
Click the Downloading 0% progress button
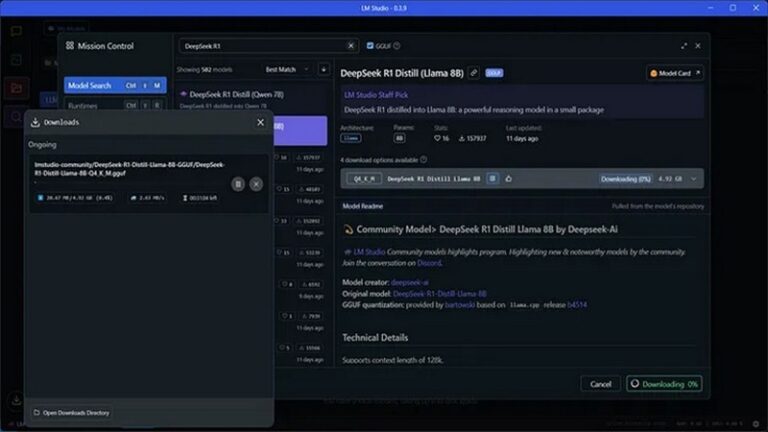[664, 384]
